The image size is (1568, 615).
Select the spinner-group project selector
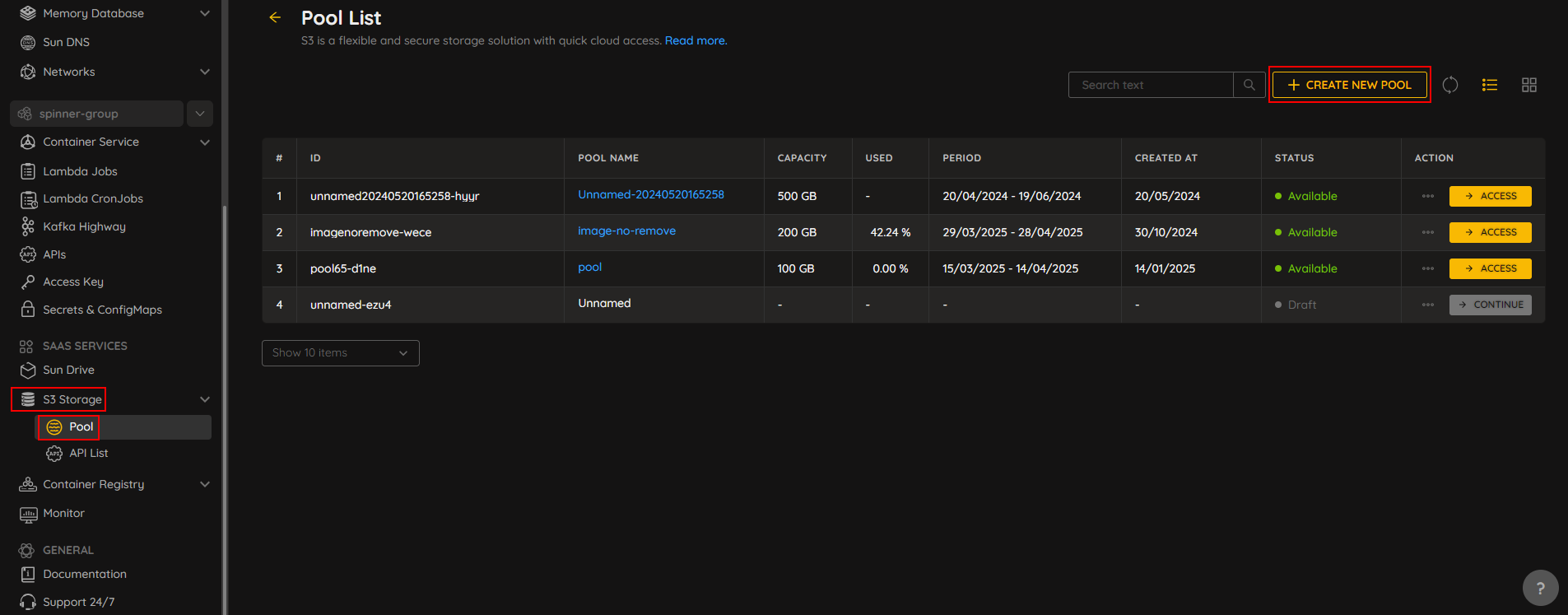96,114
